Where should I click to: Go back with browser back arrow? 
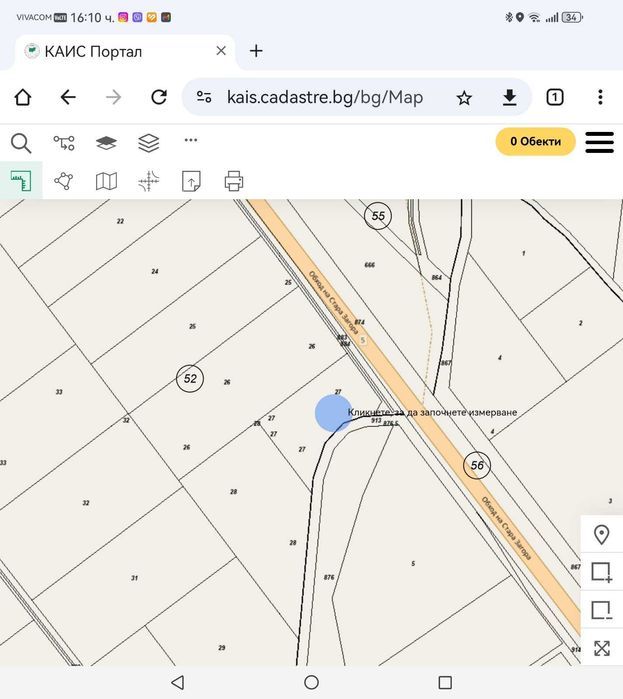(68, 97)
